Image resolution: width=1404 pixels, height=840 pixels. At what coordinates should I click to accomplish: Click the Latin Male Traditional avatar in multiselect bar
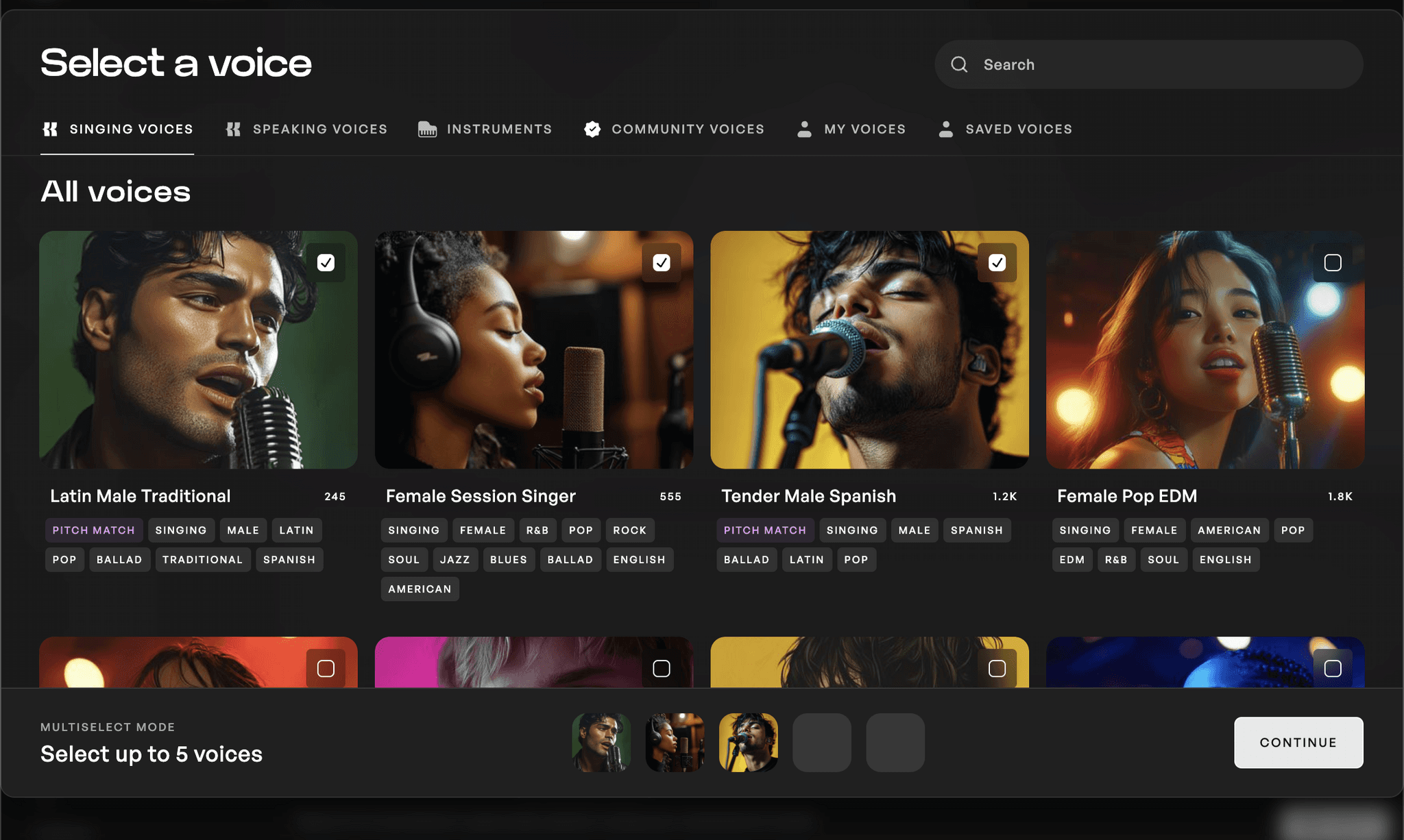pyautogui.click(x=601, y=742)
